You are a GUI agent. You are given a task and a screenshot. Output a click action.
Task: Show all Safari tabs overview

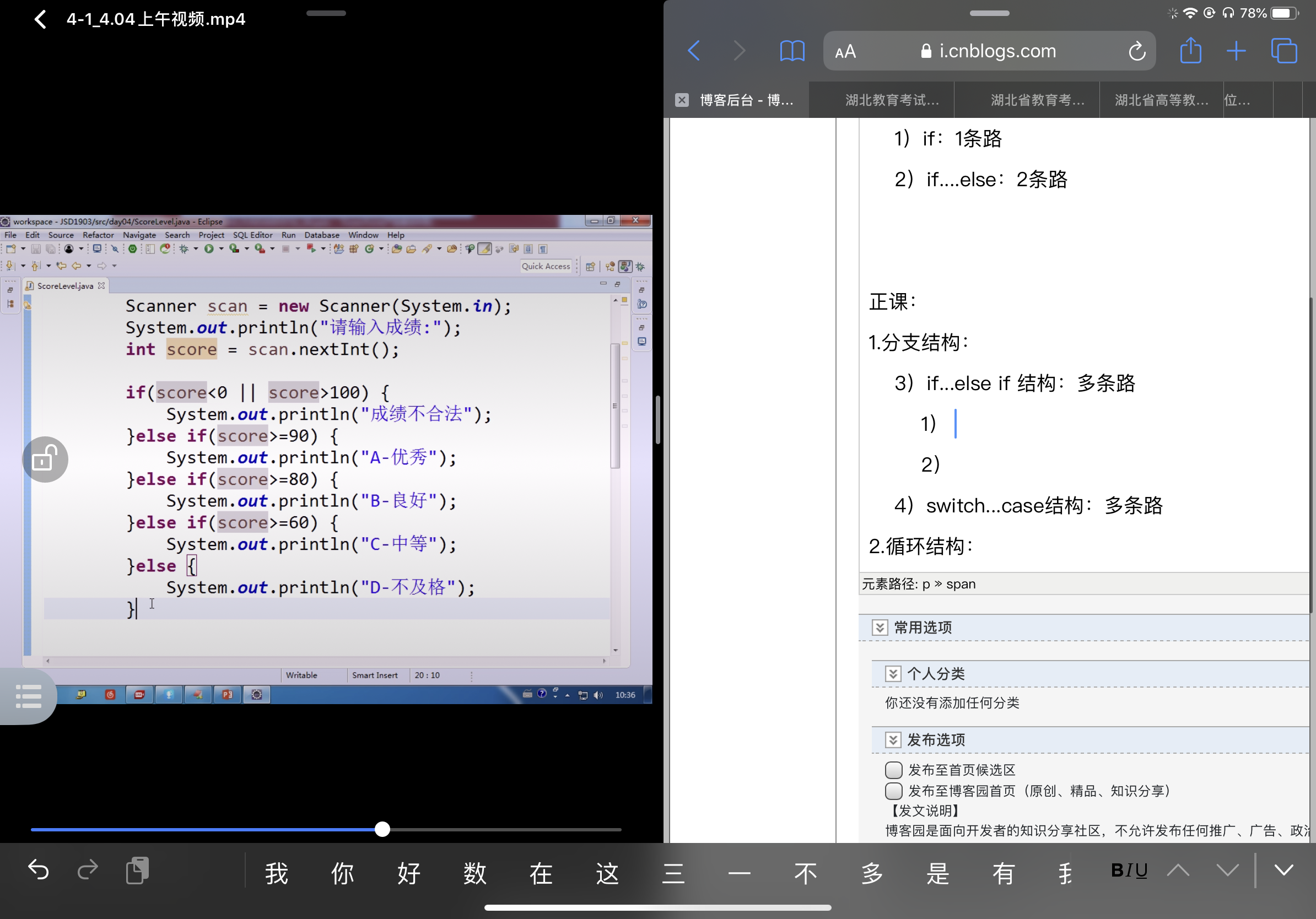[1283, 51]
